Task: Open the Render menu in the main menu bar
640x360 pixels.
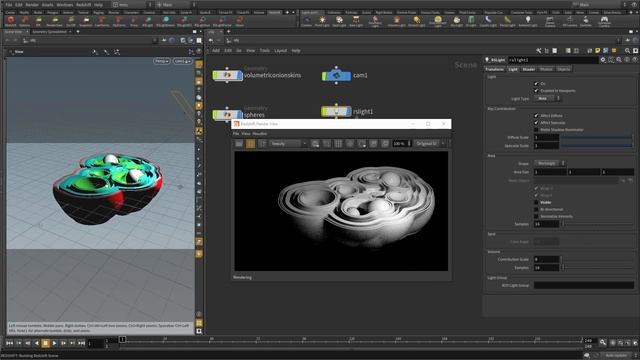Action: tap(32, 5)
